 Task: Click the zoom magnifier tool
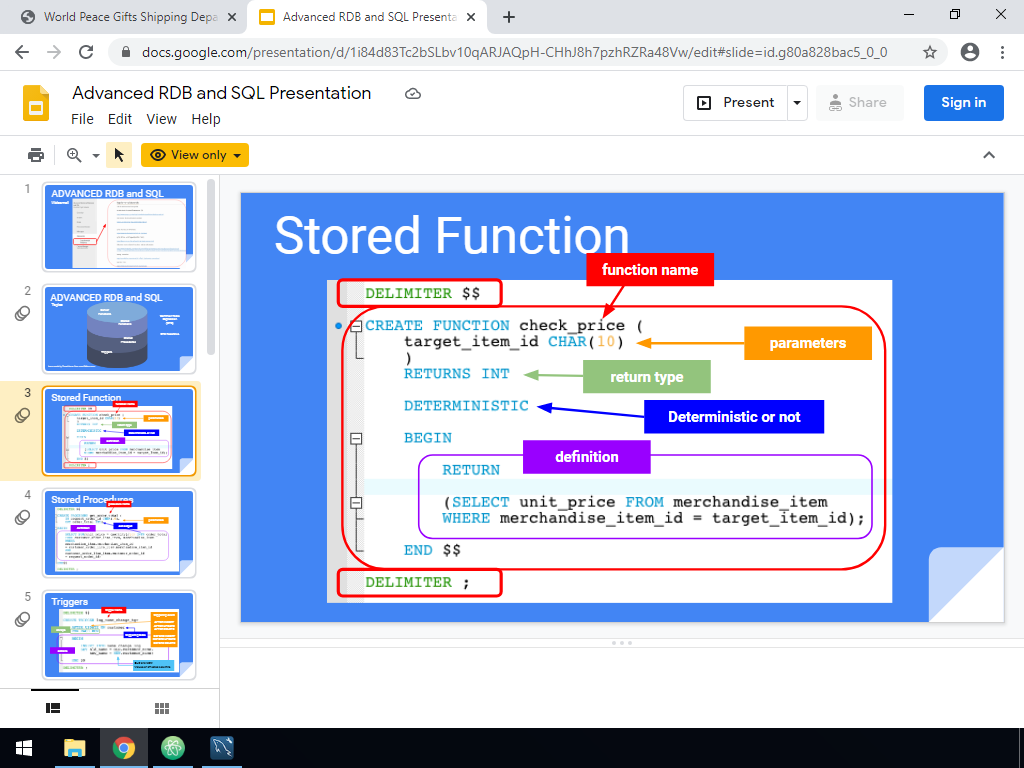[73, 155]
